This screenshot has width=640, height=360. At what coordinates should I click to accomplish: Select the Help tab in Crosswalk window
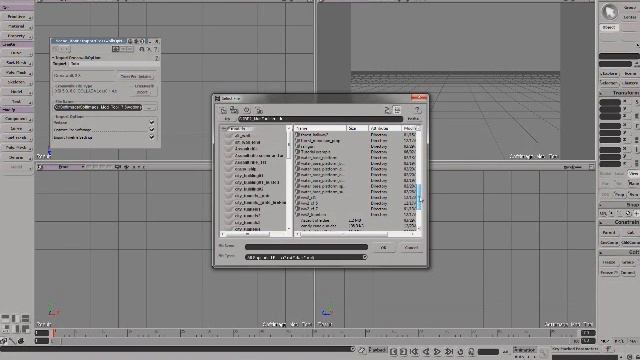[75, 64]
